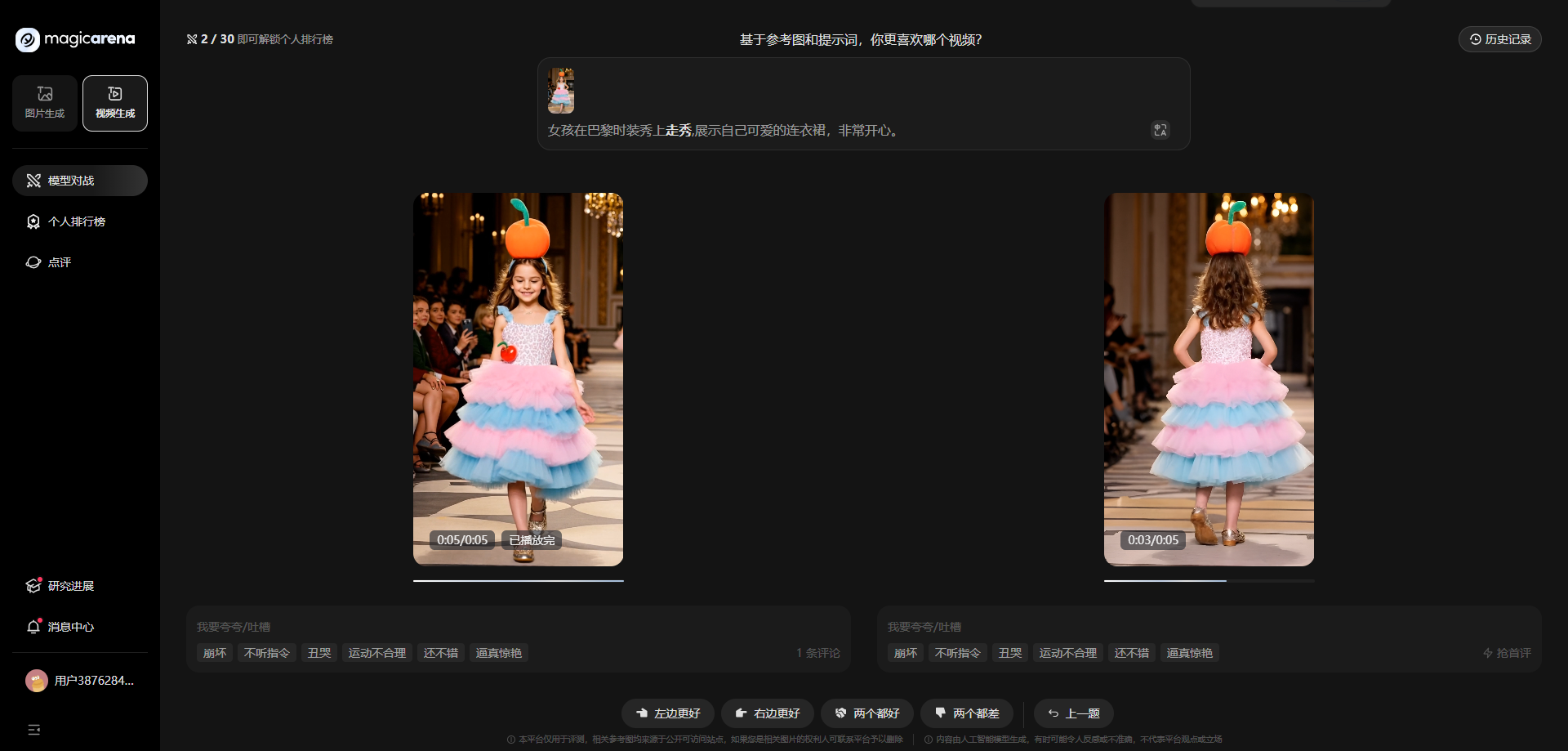
Task: Click the reference image thumbnail
Action: click(x=561, y=91)
